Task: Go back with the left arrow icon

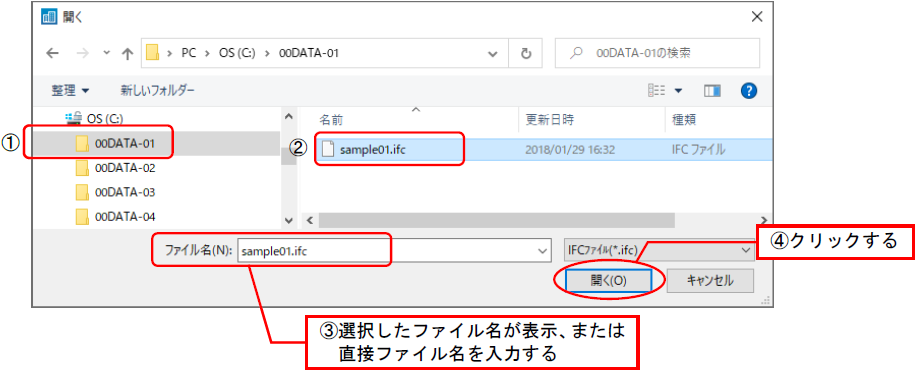Action: coord(53,53)
